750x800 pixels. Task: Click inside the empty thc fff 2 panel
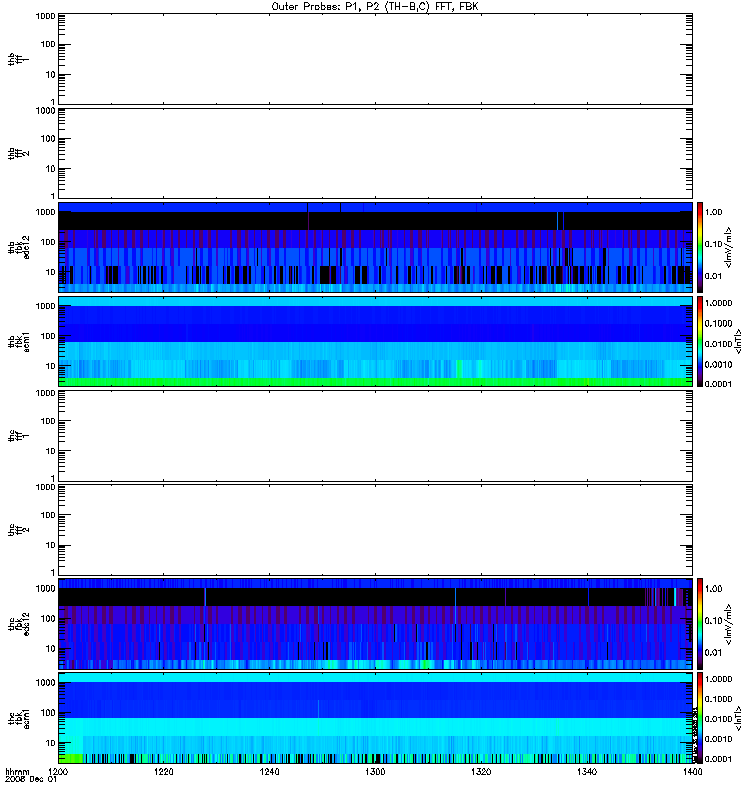pos(375,530)
